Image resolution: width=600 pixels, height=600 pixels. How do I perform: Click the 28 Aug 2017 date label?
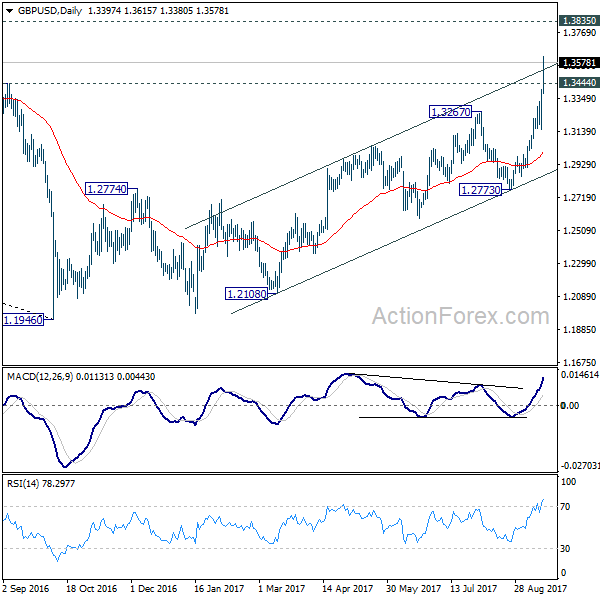pos(540,588)
